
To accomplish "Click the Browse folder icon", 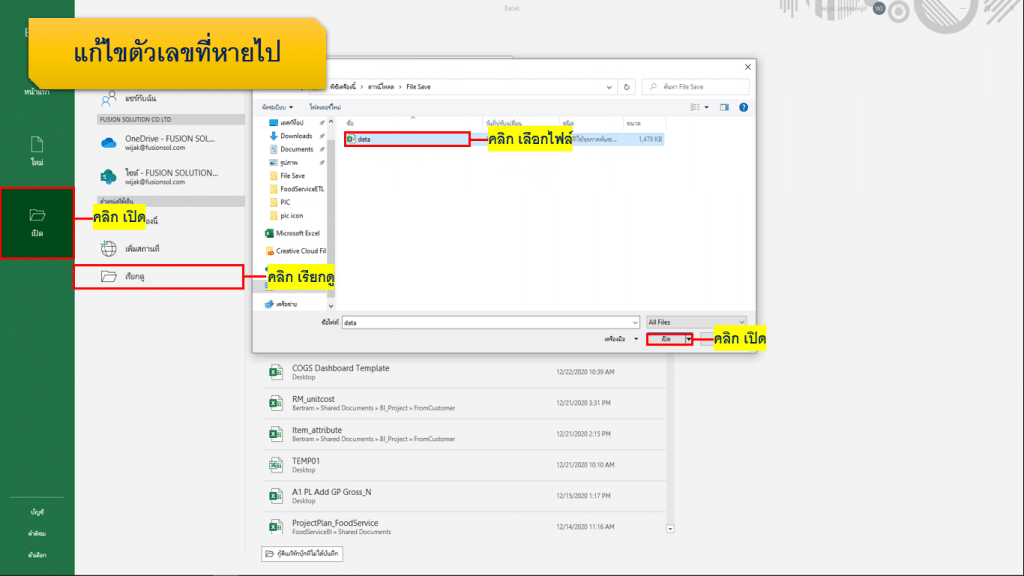I will click(x=109, y=276).
